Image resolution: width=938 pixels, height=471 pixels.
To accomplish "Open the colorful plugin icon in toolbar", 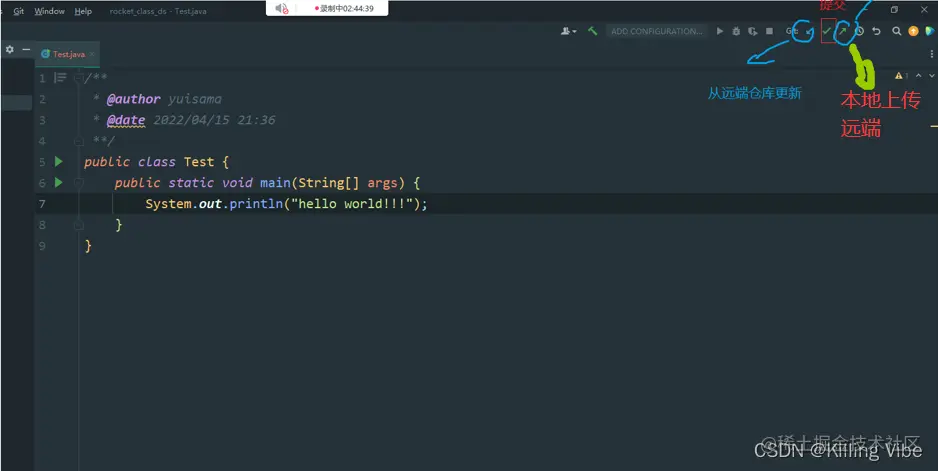I will pyautogui.click(x=930, y=31).
